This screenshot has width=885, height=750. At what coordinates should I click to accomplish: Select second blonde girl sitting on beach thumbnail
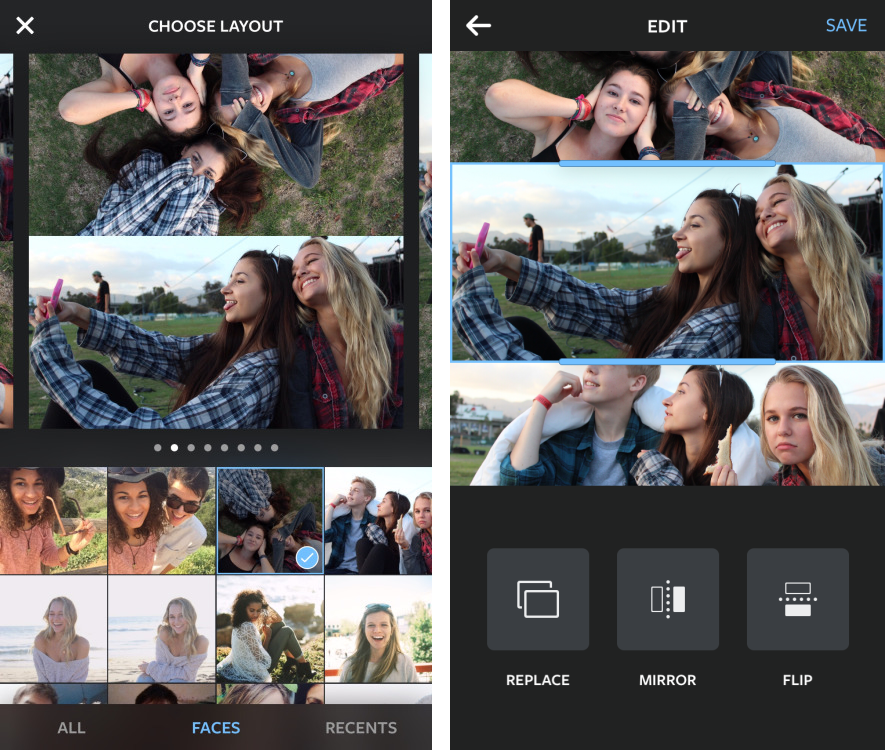161,629
